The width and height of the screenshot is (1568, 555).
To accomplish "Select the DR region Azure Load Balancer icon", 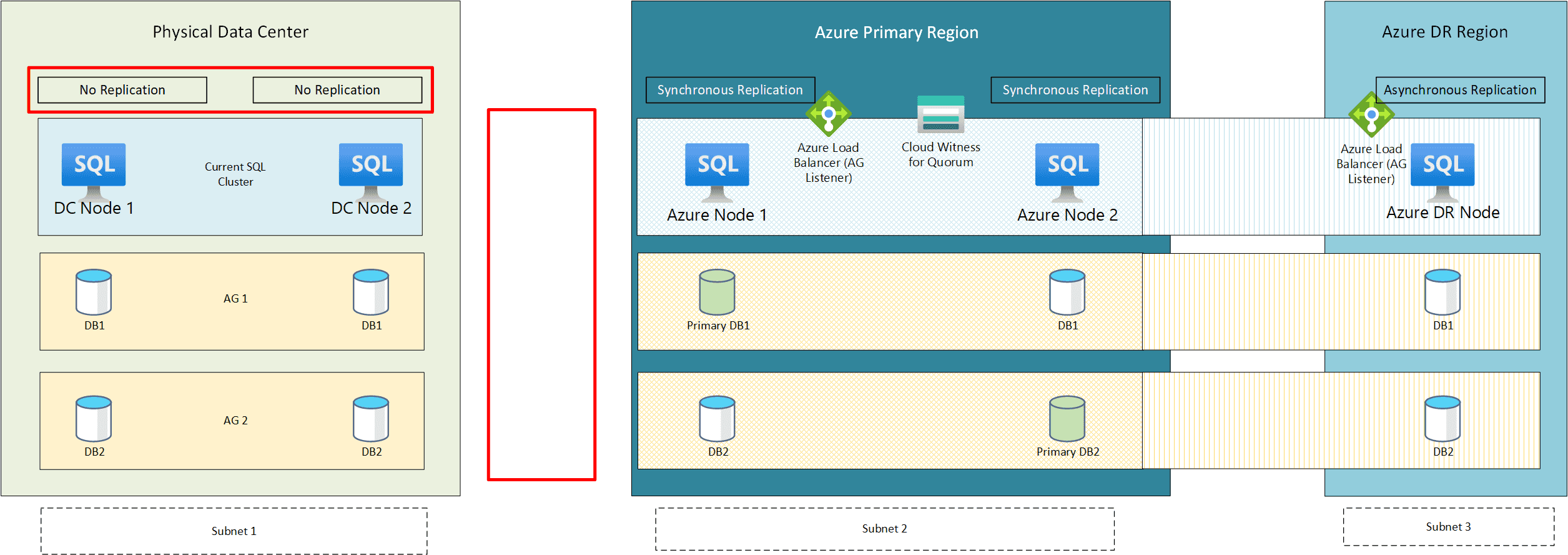I will coord(1371,115).
